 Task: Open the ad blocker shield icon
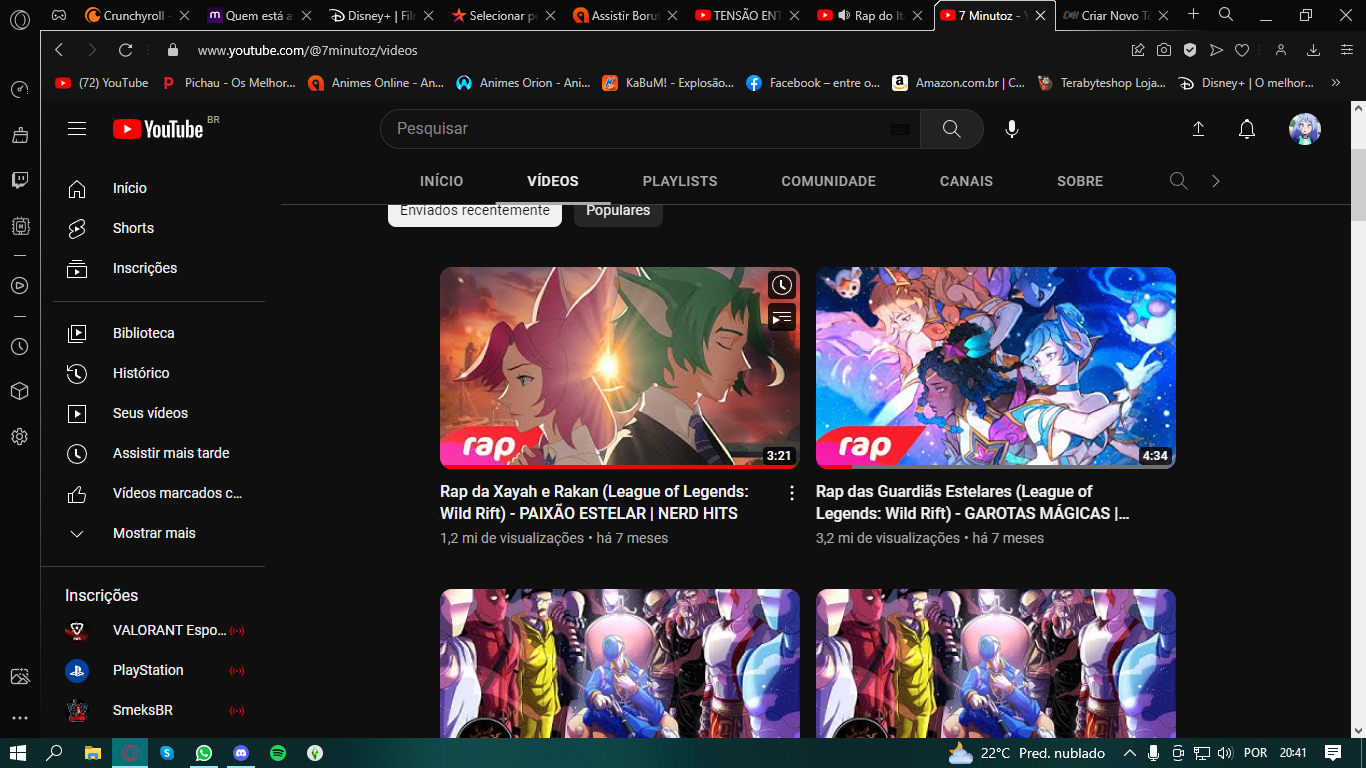[1190, 50]
